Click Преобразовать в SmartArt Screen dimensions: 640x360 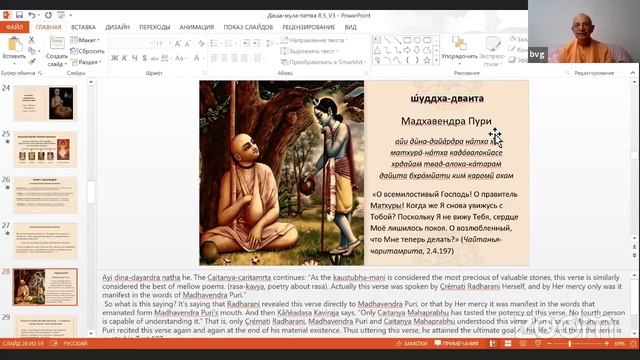(323, 62)
